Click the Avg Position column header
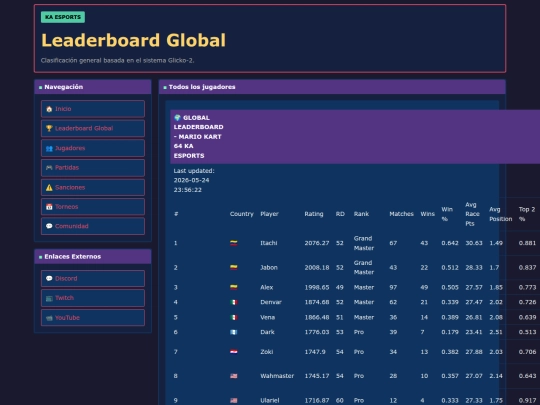Screen dimensions: 540x405 coord(500,214)
